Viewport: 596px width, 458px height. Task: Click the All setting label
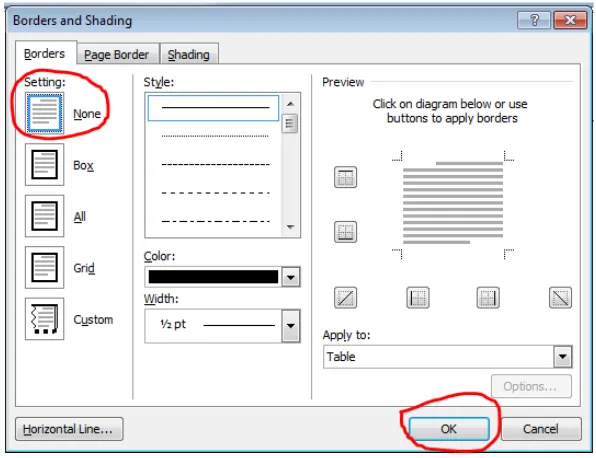click(x=79, y=217)
